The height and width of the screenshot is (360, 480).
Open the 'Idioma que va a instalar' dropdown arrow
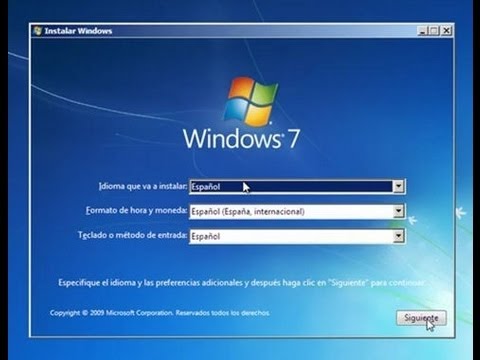(x=398, y=186)
